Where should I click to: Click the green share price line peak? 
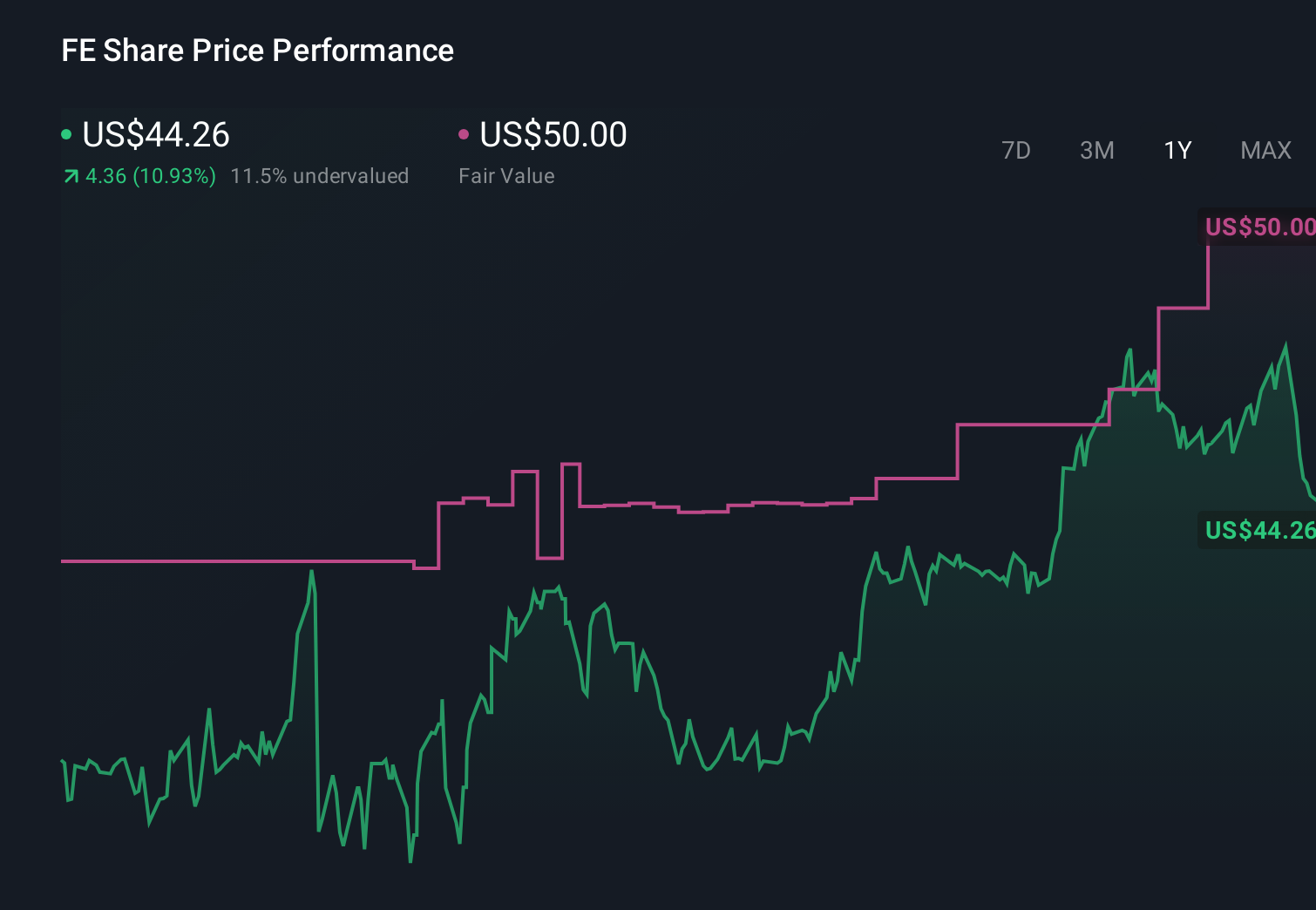1287,343
